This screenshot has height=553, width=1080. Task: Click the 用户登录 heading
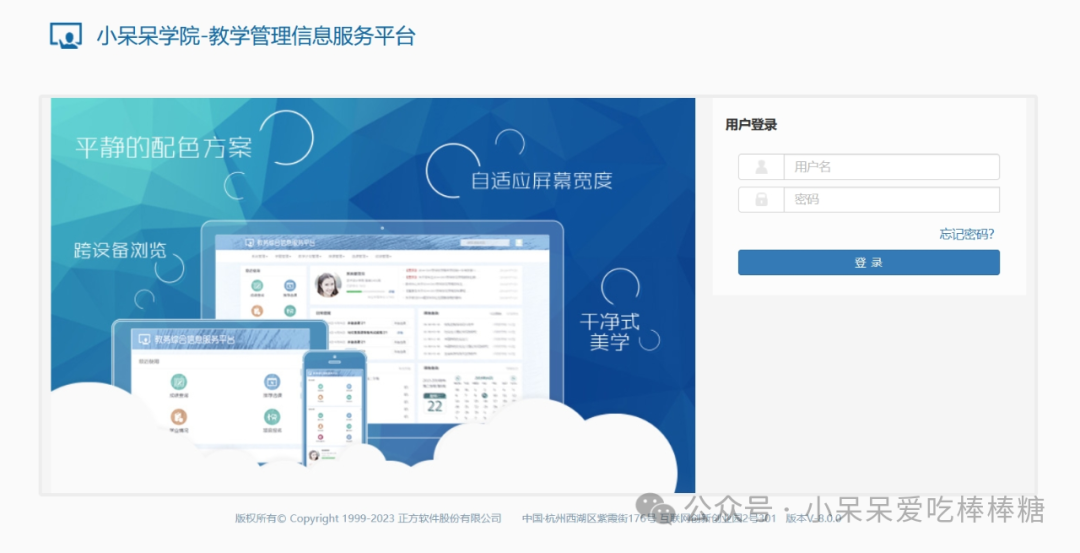pos(751,125)
